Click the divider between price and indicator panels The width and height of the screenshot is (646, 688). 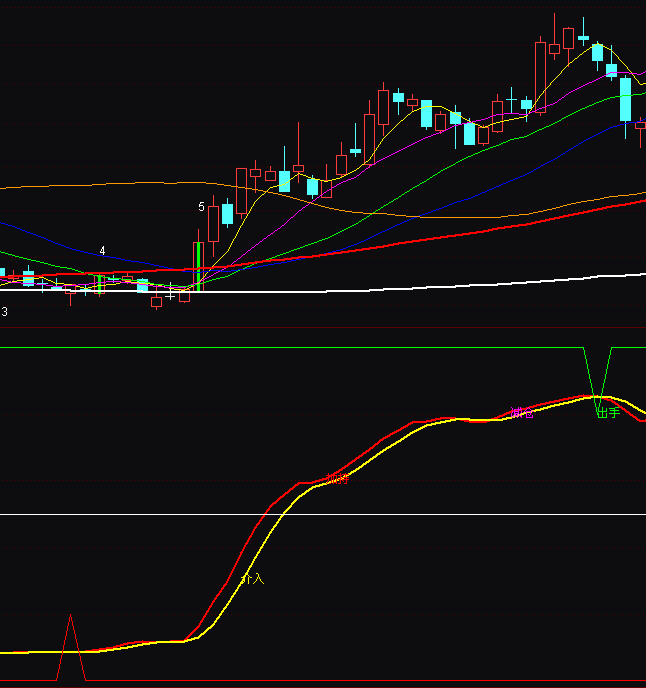tap(323, 327)
